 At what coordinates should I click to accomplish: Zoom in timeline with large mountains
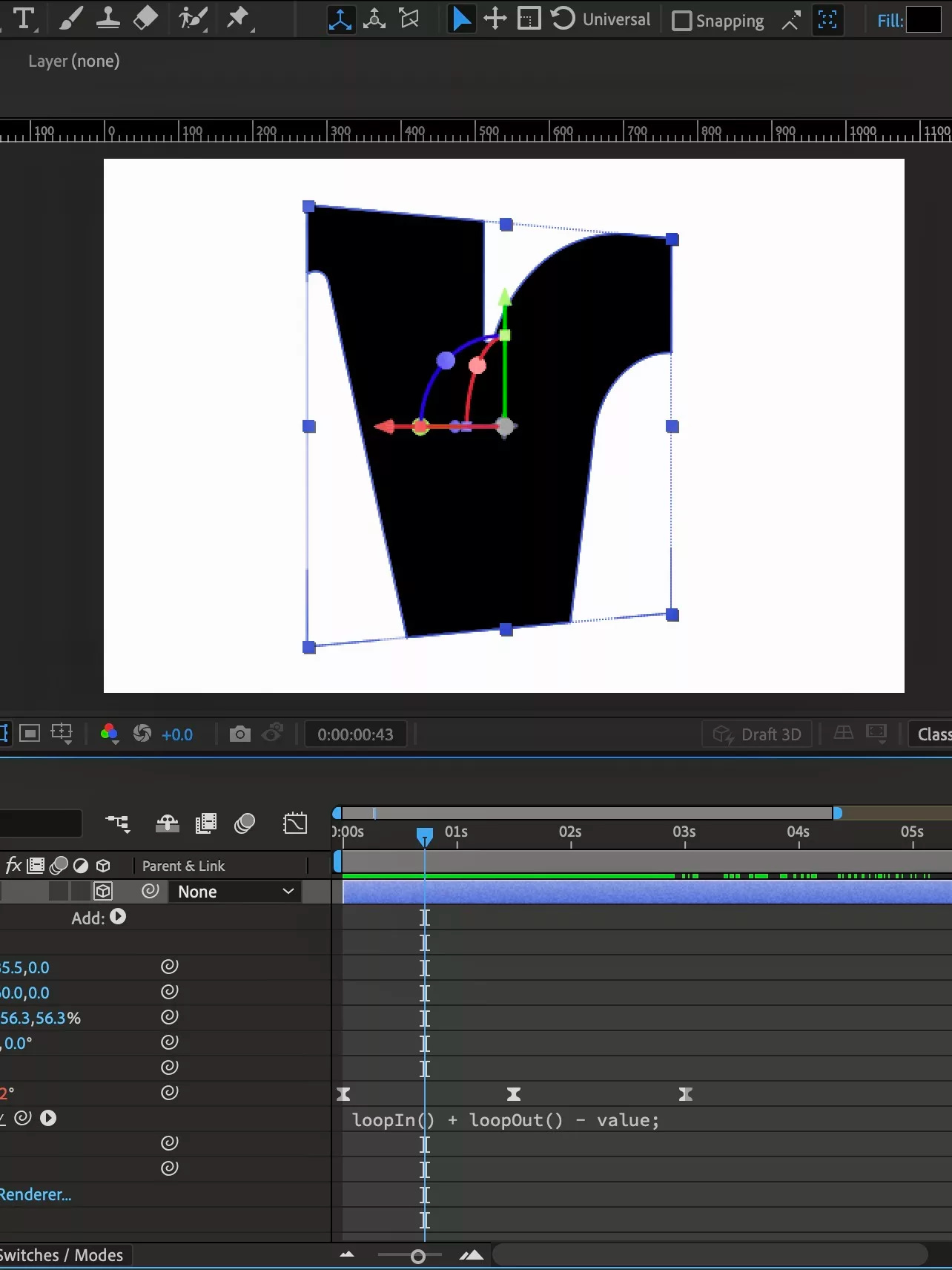pos(472,1255)
